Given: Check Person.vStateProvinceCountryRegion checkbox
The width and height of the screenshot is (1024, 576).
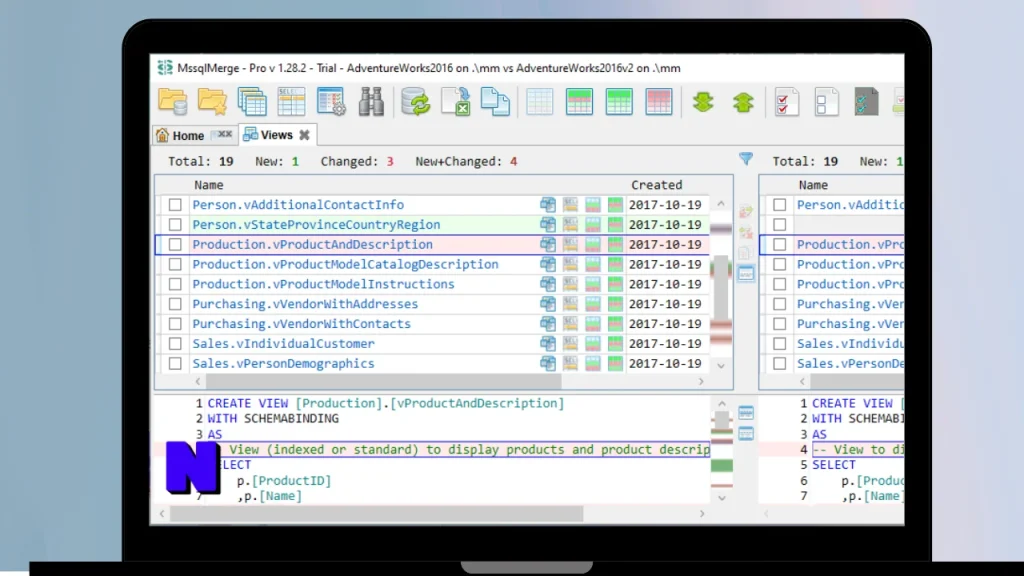Looking at the screenshot, I should 175,225.
